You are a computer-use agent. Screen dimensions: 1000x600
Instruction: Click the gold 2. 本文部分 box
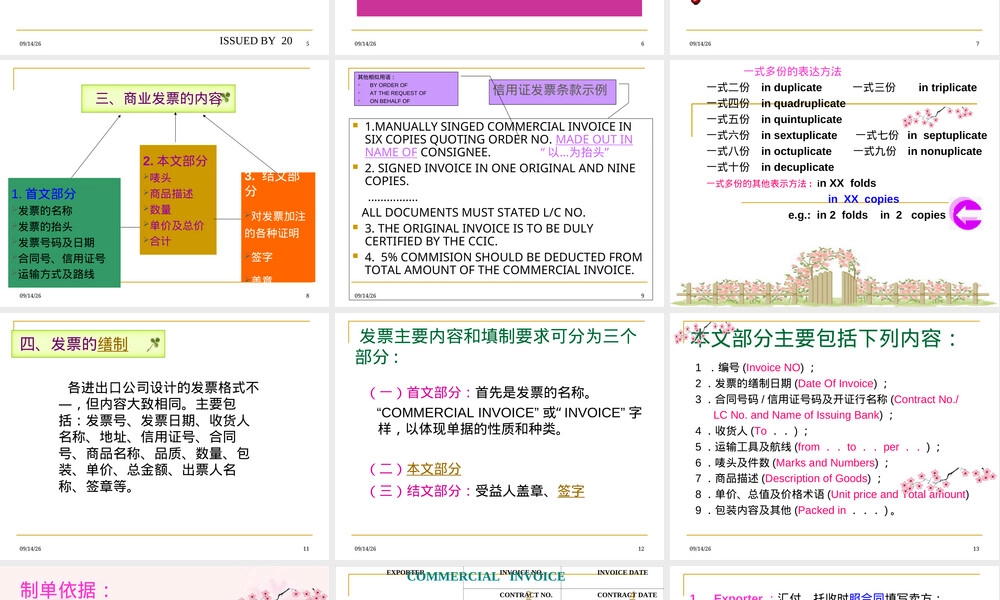coord(178,200)
